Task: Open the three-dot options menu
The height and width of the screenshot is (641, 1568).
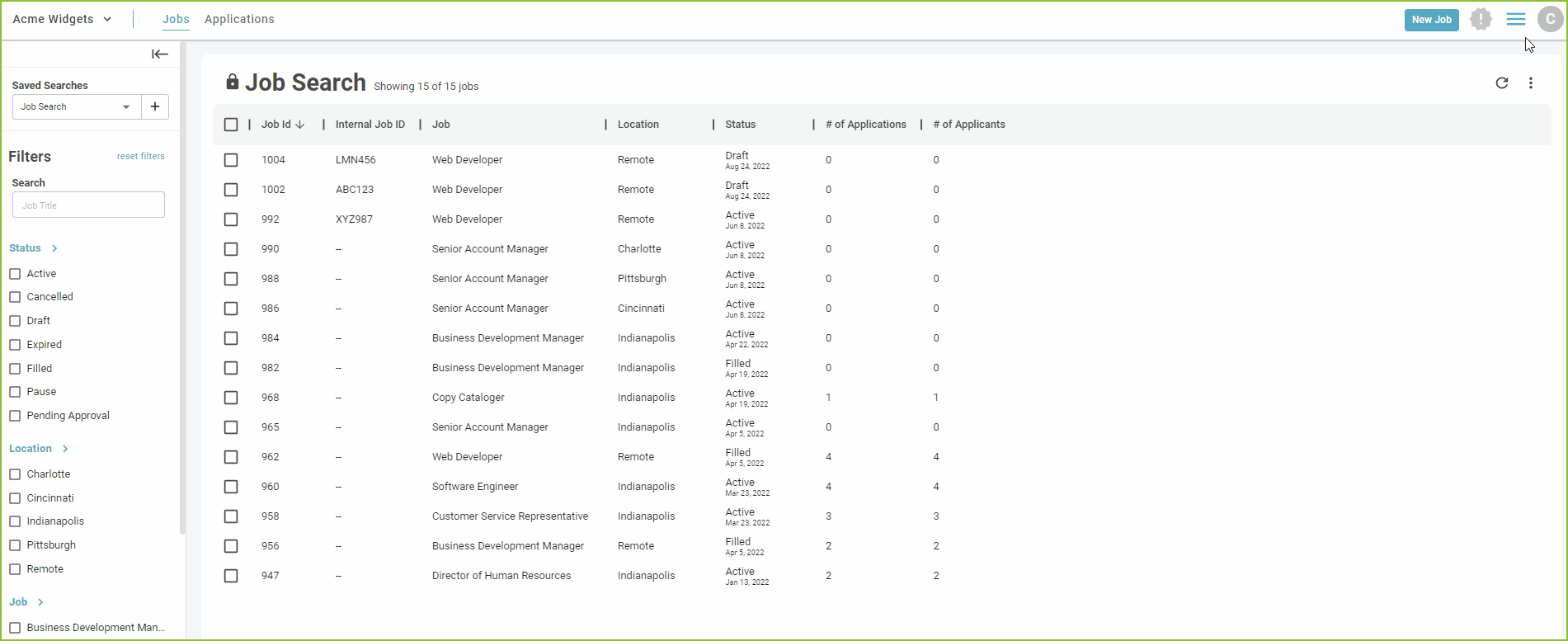Action: point(1531,82)
